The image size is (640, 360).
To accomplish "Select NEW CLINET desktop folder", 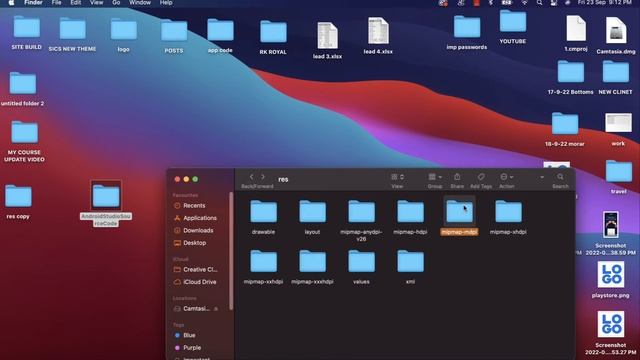I will coord(616,72).
